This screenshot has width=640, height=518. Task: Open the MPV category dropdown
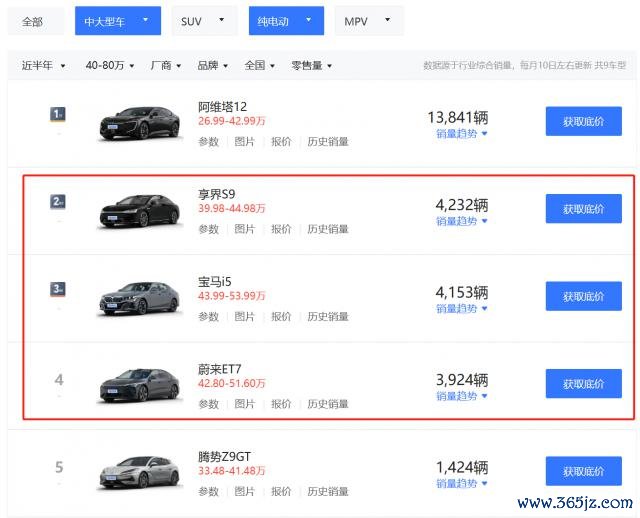369,21
